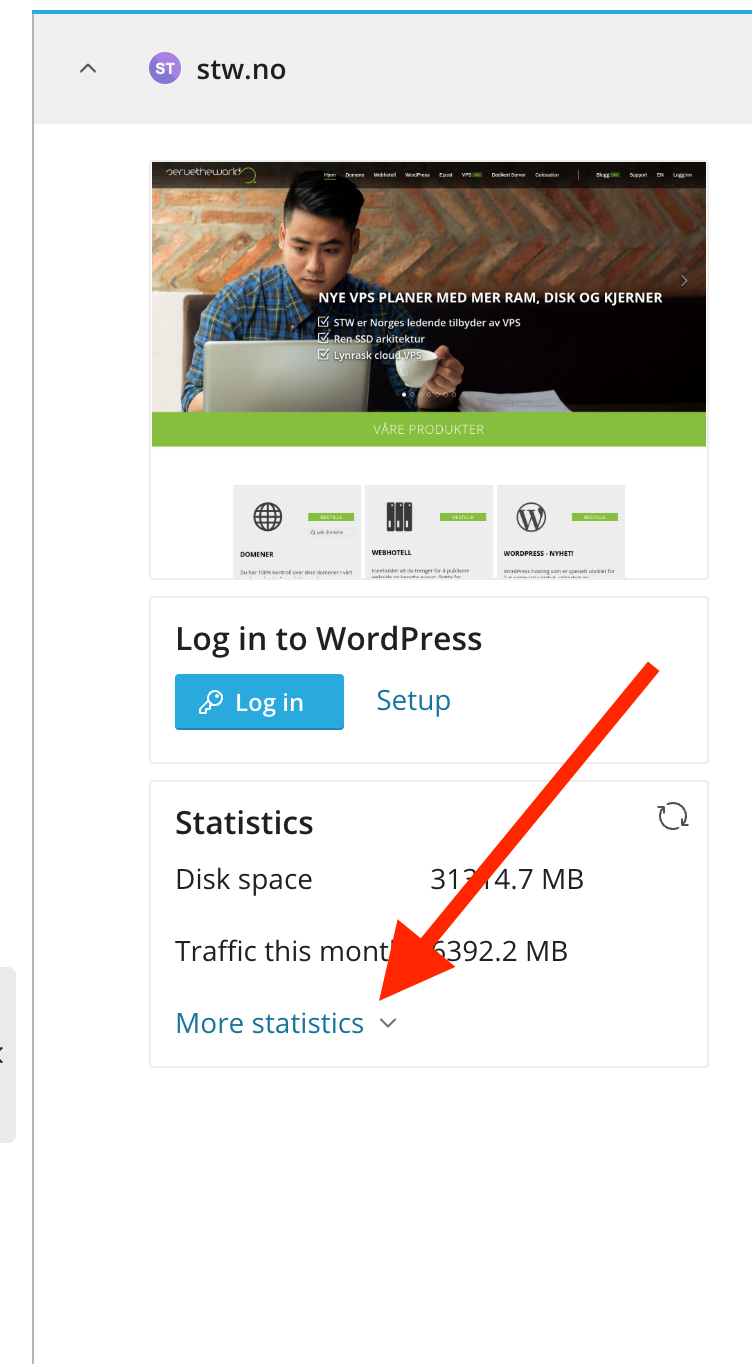
Task: Click the key icon on Log in button
Action: coord(211,702)
